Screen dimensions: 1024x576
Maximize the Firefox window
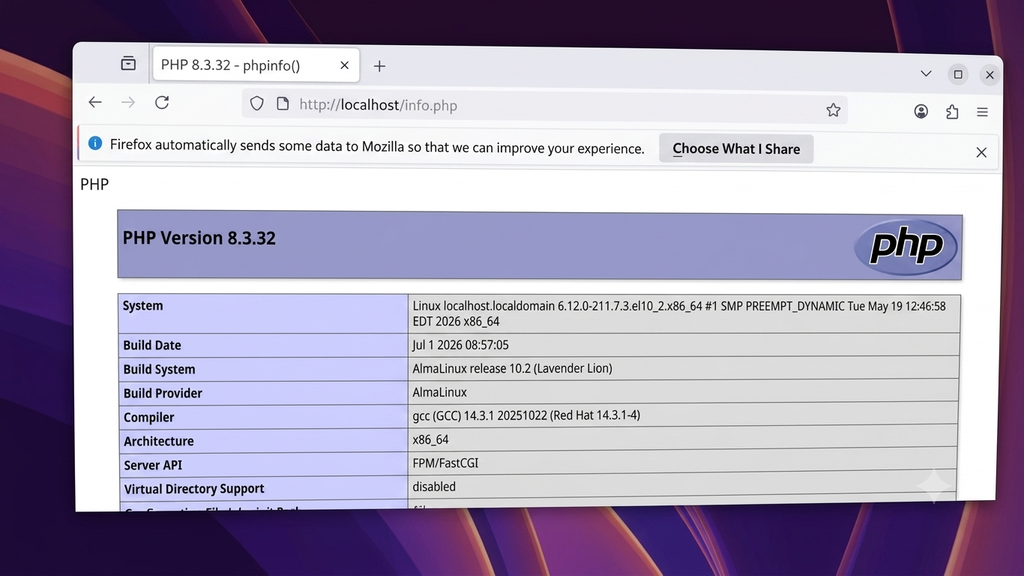(x=958, y=74)
